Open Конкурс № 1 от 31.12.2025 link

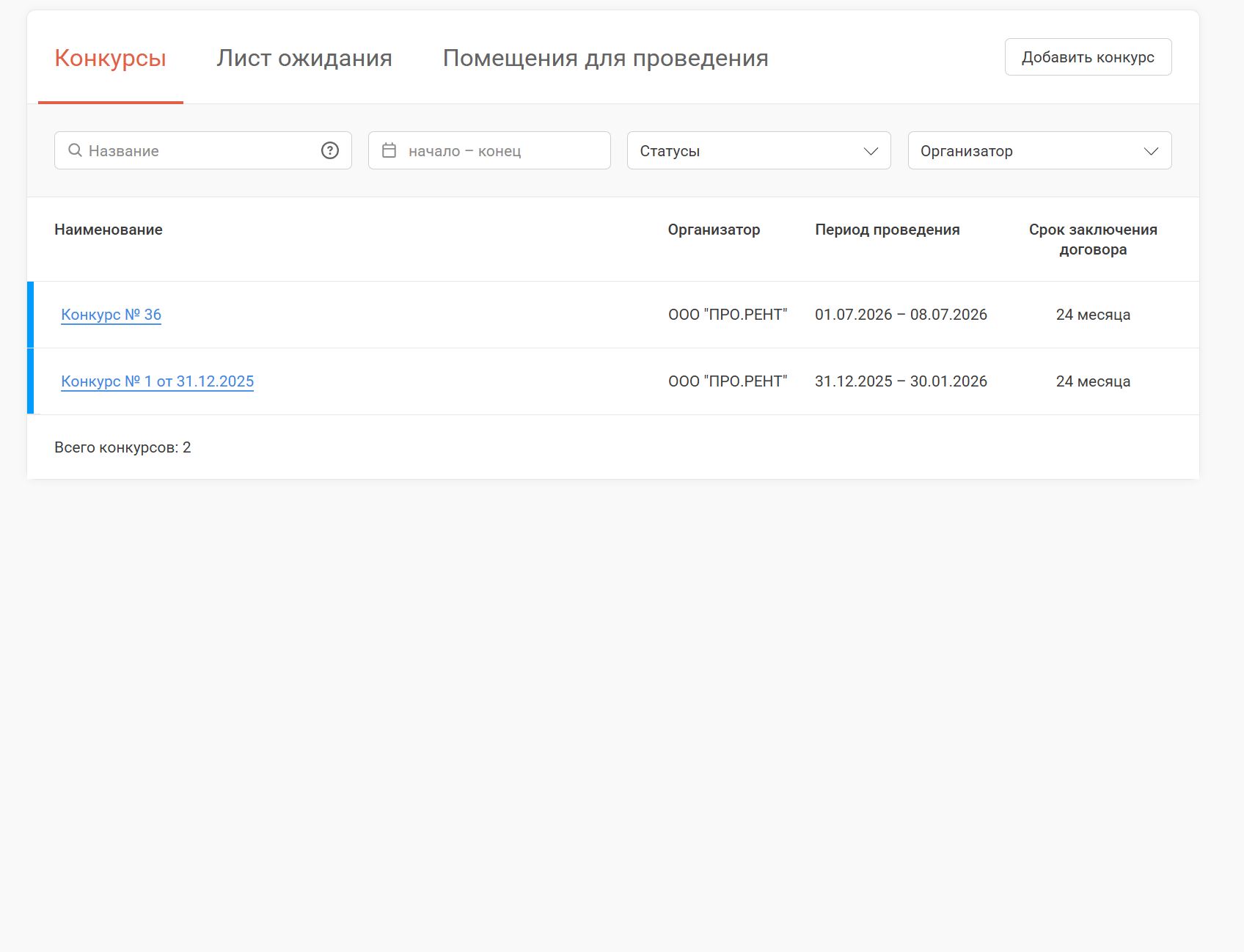(157, 381)
